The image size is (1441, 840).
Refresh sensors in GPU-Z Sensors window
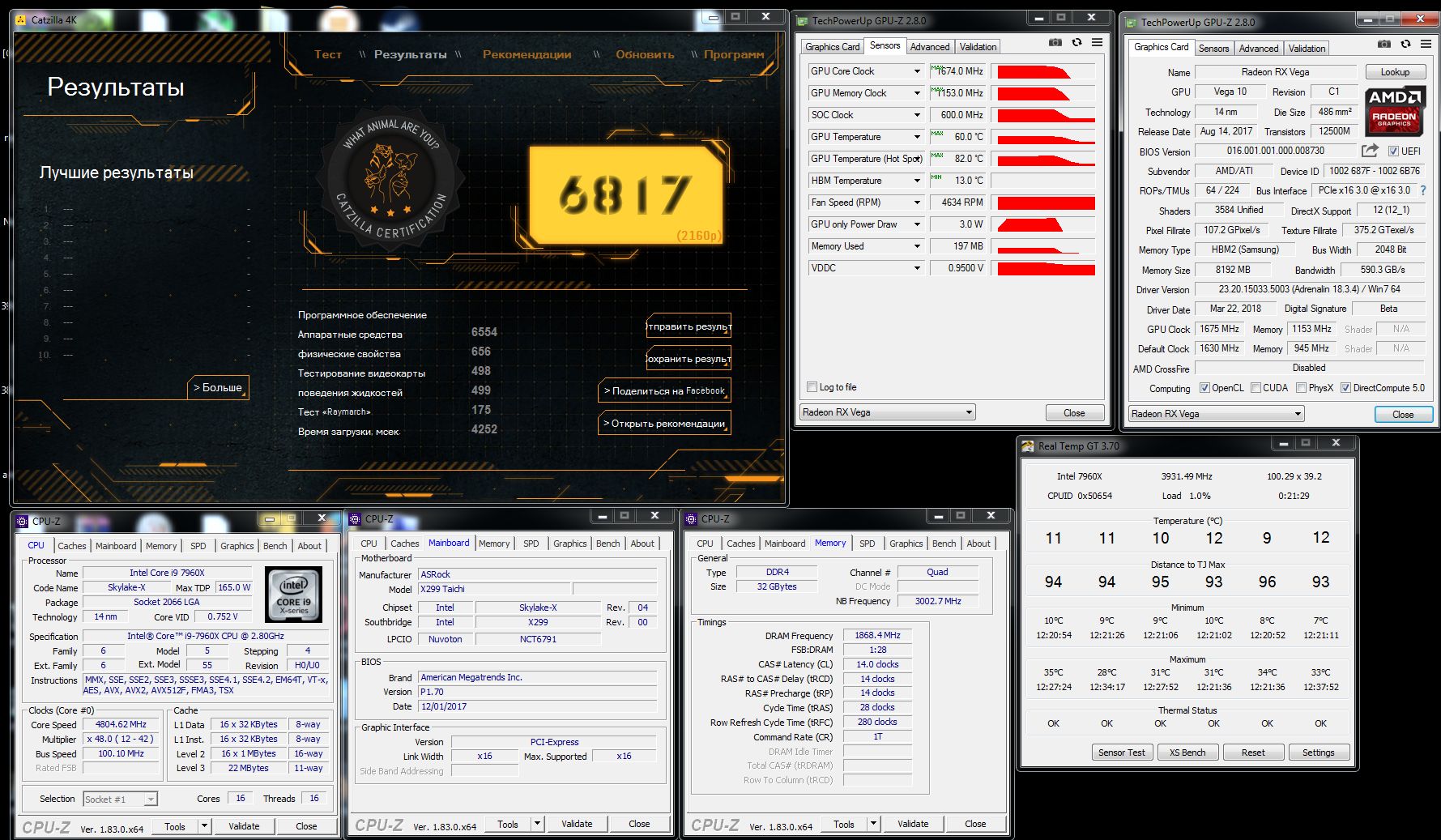(x=1076, y=43)
